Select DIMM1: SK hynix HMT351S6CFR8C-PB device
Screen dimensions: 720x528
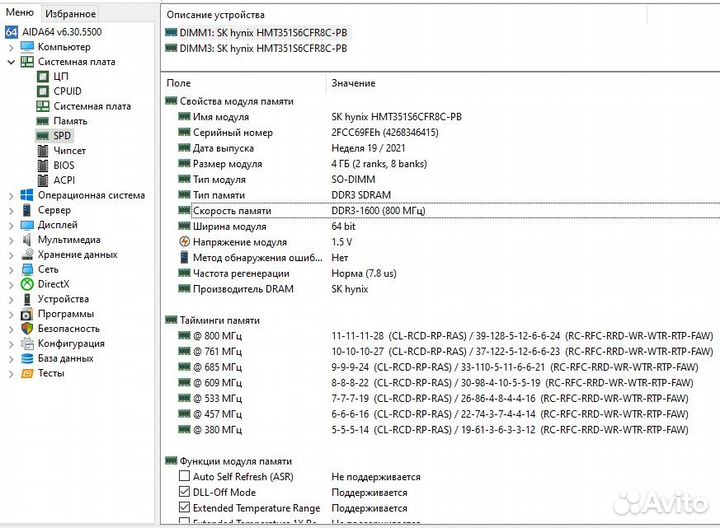(x=256, y=32)
